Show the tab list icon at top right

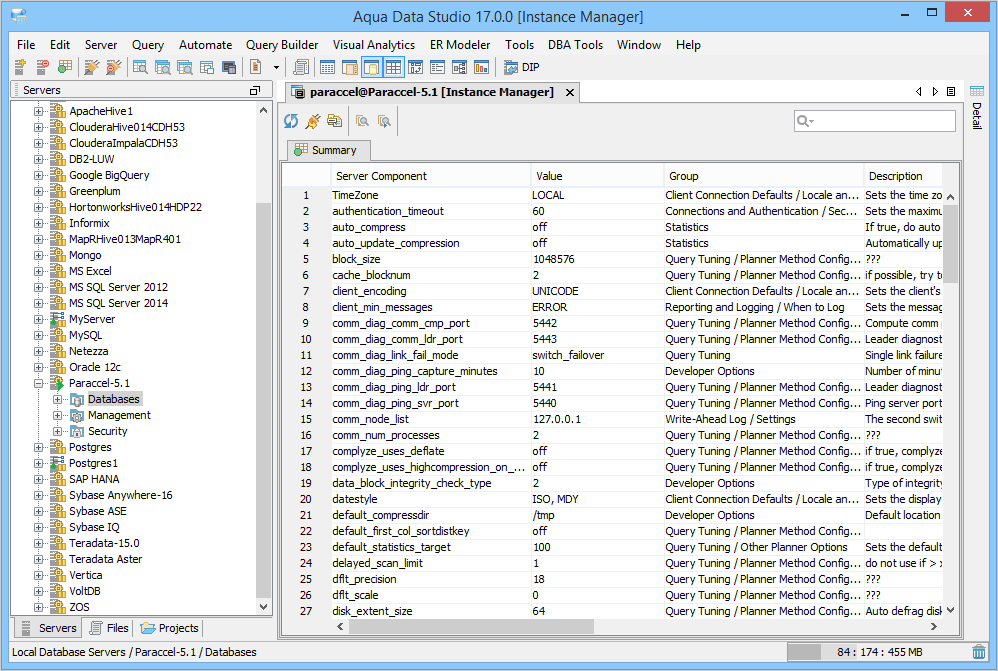pyautogui.click(x=951, y=92)
